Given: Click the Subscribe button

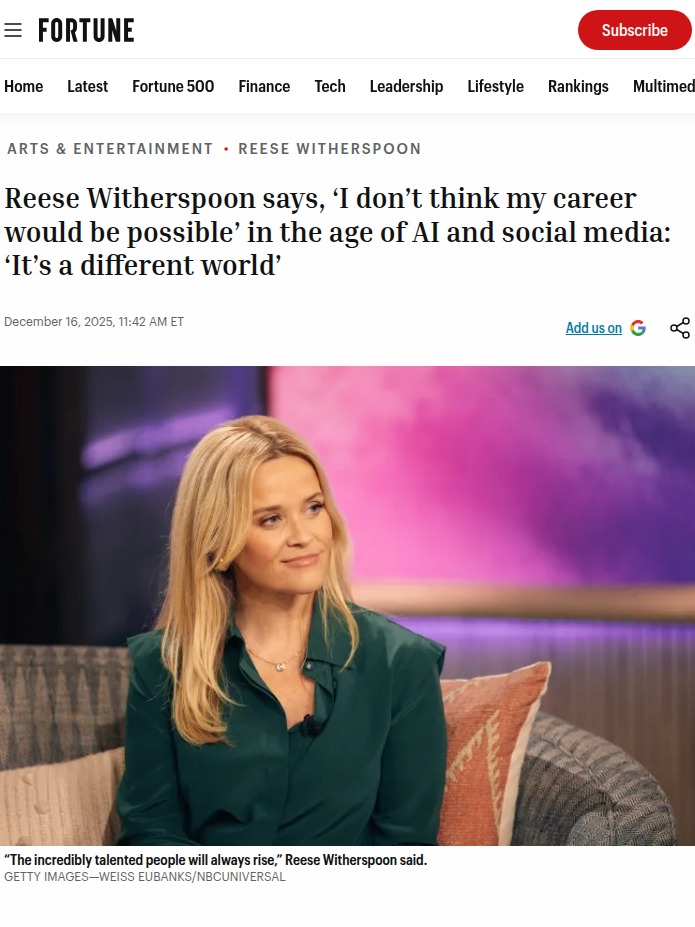Looking at the screenshot, I should [634, 30].
